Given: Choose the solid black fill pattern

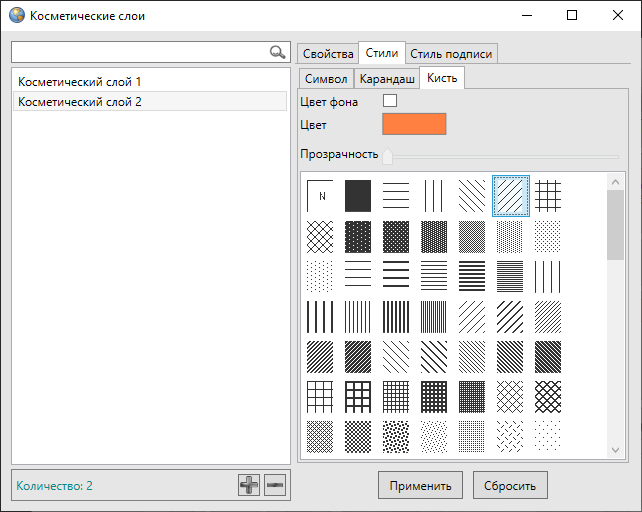Looking at the screenshot, I should (358, 195).
